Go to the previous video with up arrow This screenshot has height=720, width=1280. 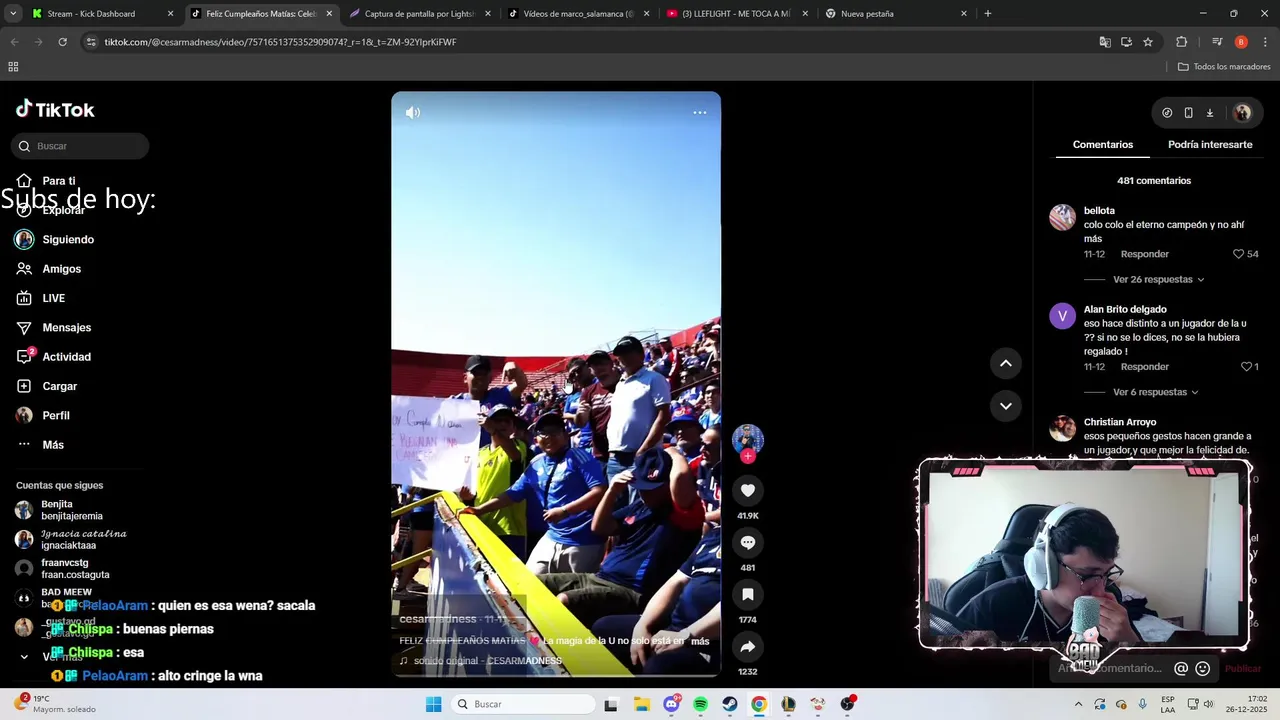(1005, 364)
